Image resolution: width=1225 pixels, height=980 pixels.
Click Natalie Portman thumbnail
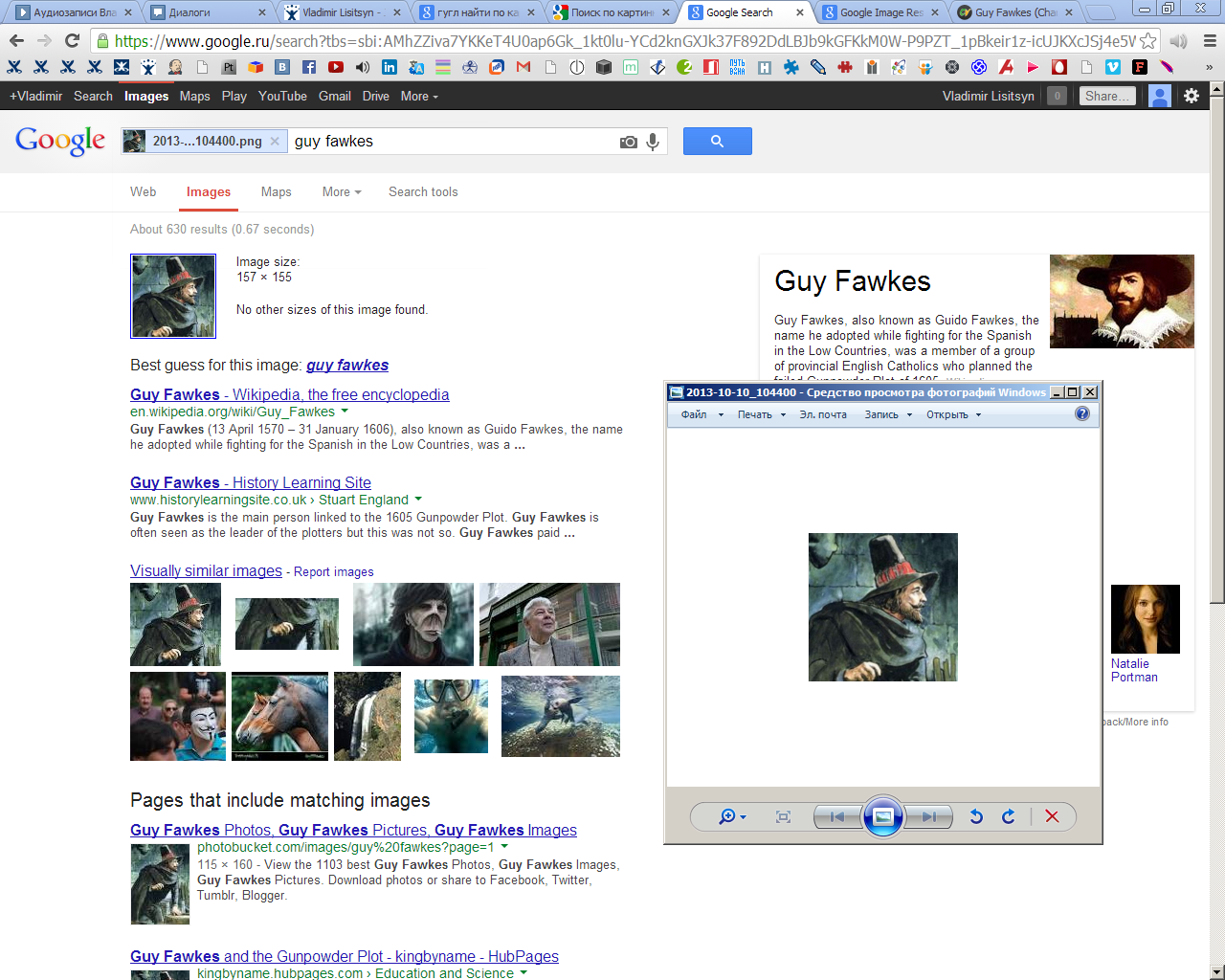tap(1145, 619)
